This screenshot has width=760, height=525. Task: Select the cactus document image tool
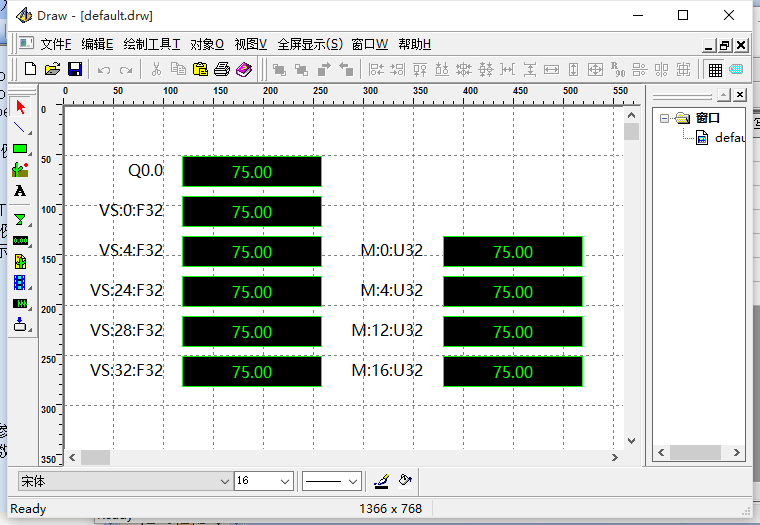(20, 262)
